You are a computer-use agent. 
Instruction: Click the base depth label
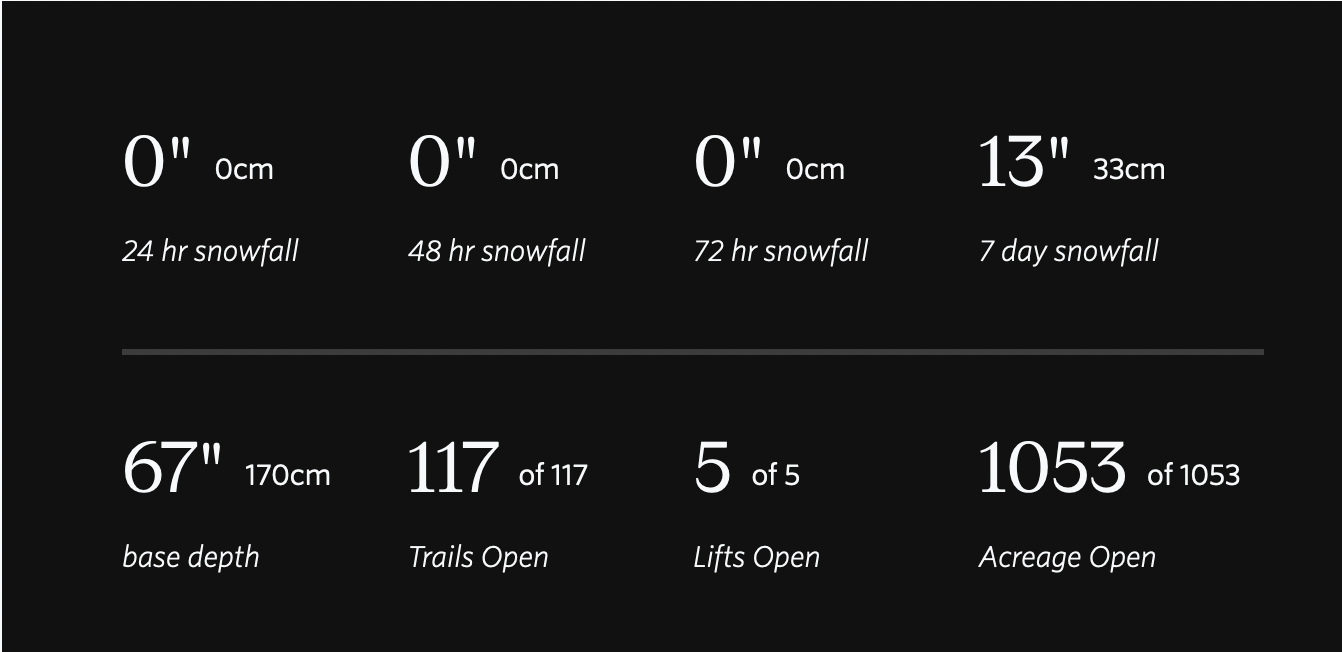(x=190, y=557)
